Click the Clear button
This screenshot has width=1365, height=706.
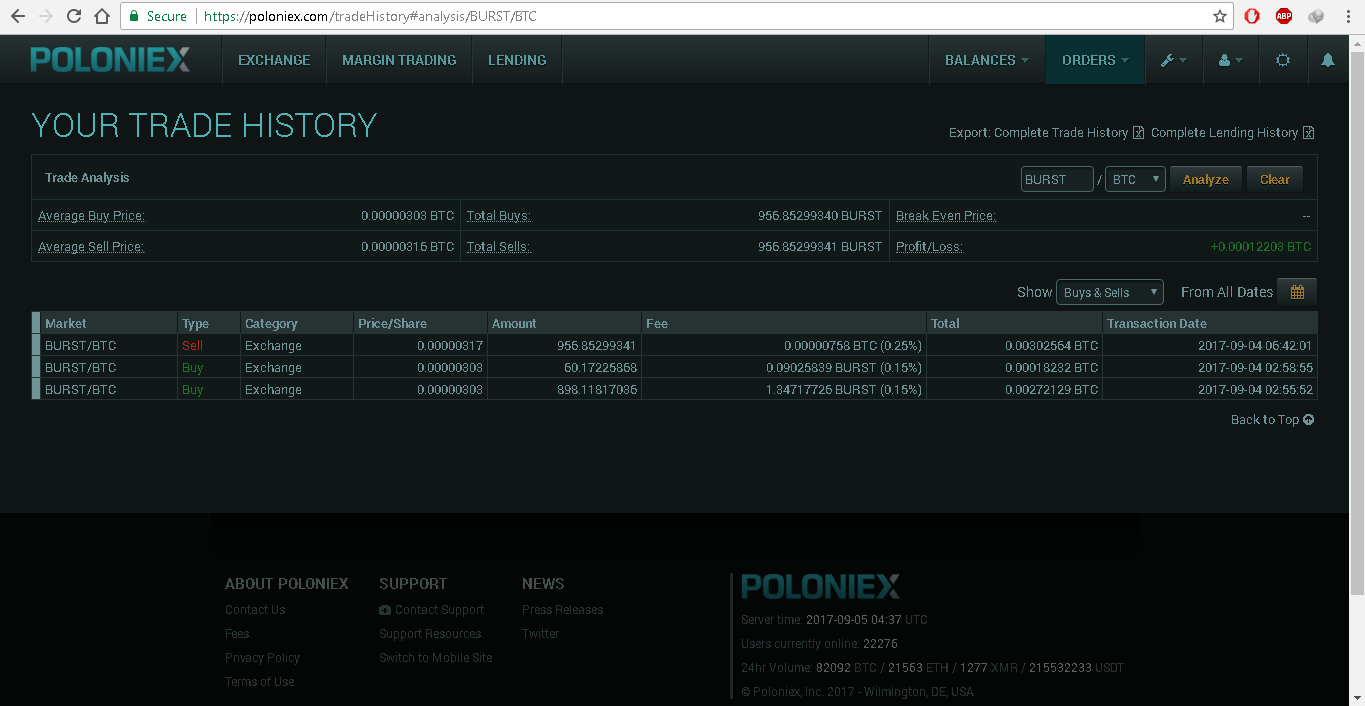[1275, 179]
